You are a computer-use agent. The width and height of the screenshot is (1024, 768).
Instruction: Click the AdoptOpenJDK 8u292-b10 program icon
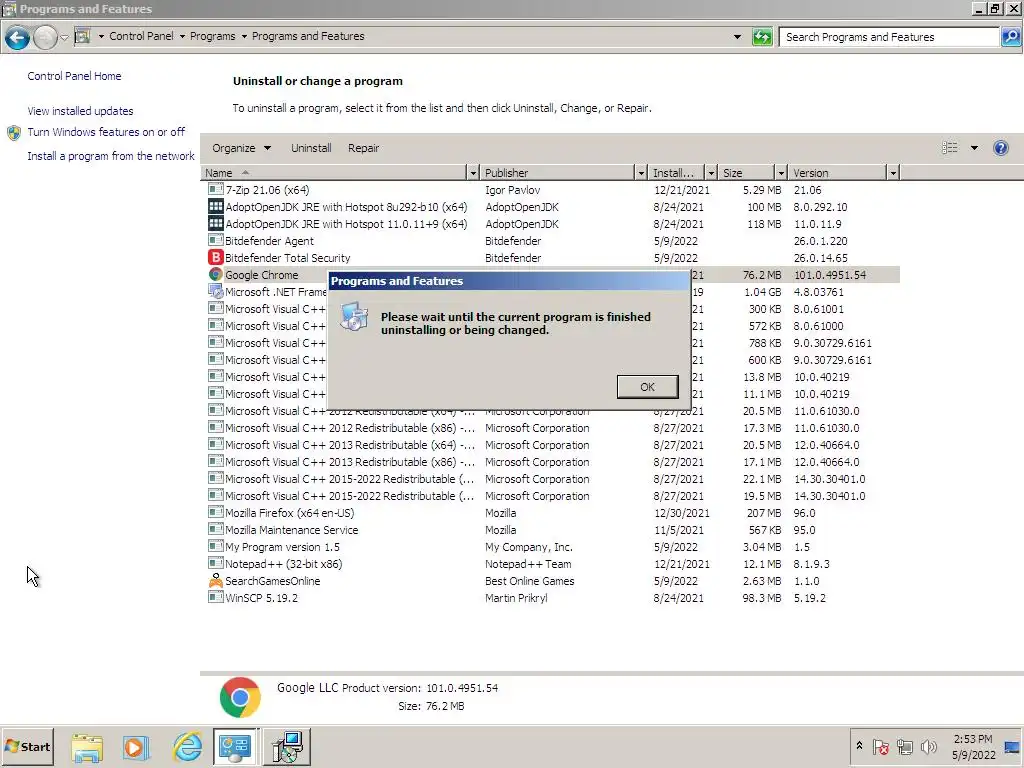pyautogui.click(x=216, y=206)
